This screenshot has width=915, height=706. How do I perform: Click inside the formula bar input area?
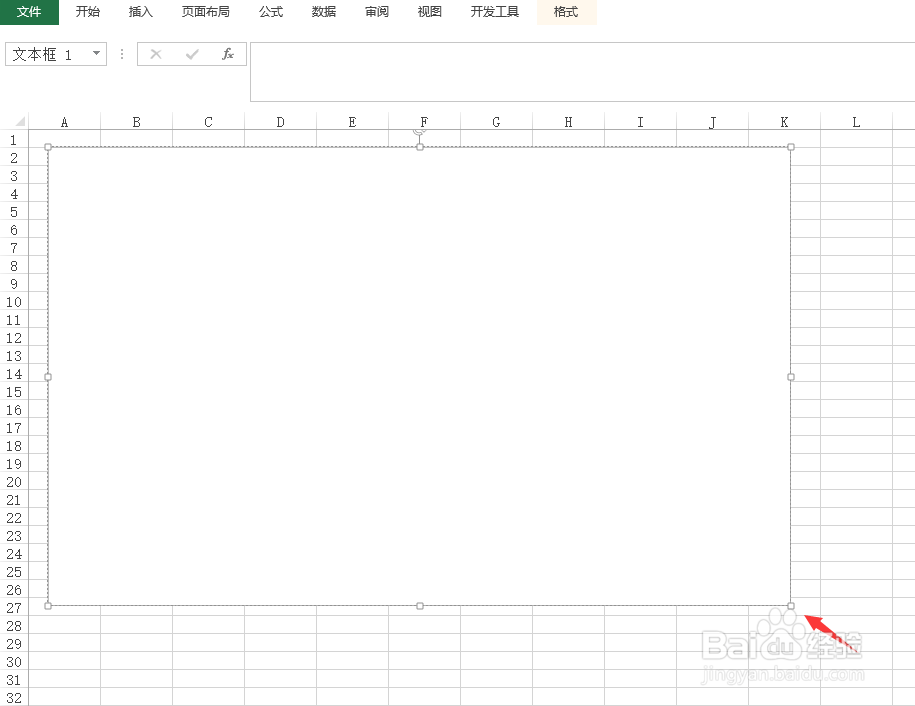(x=582, y=72)
